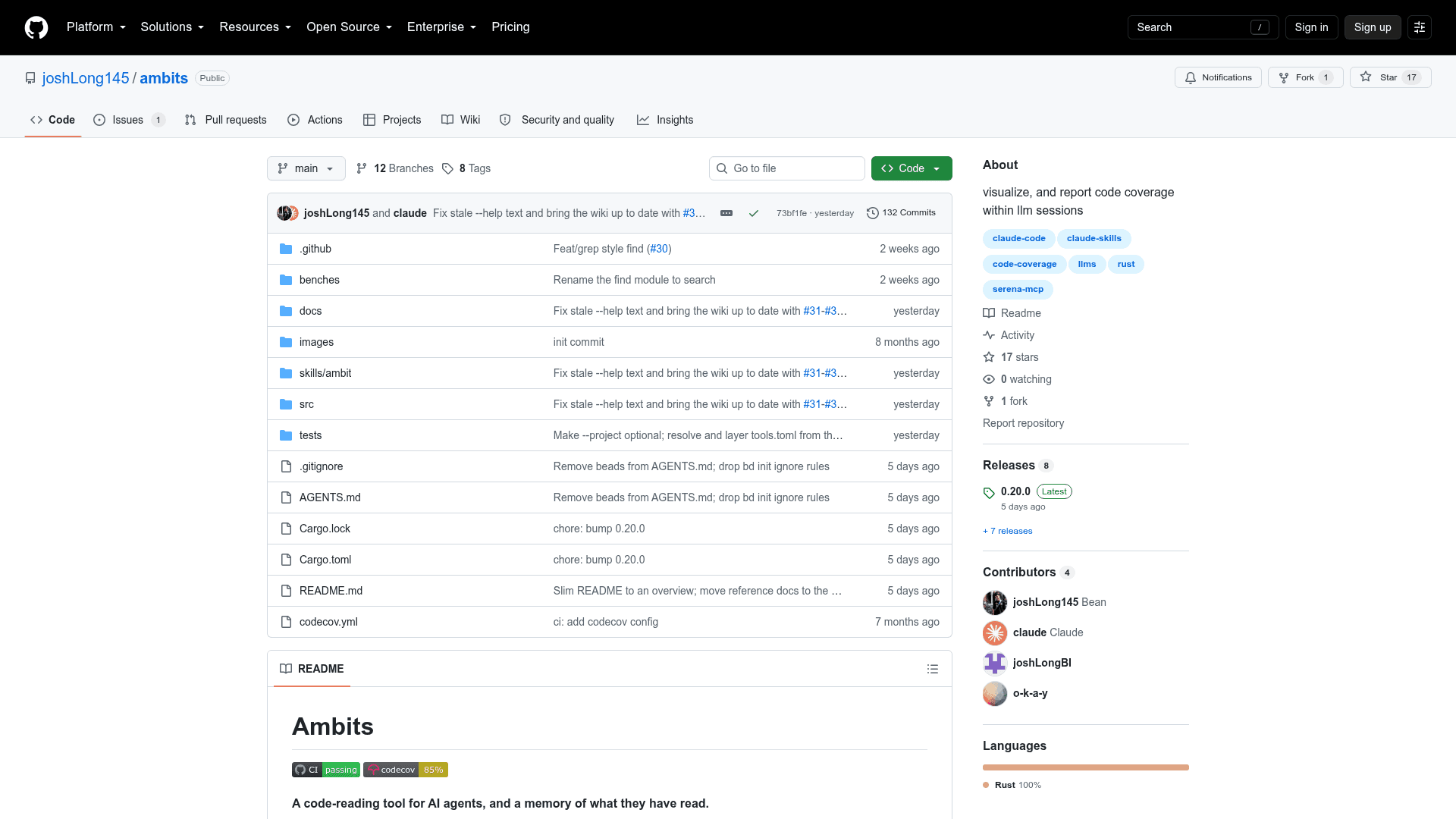Click the claude contributor avatar
This screenshot has width=1456, height=819.
coord(995,632)
